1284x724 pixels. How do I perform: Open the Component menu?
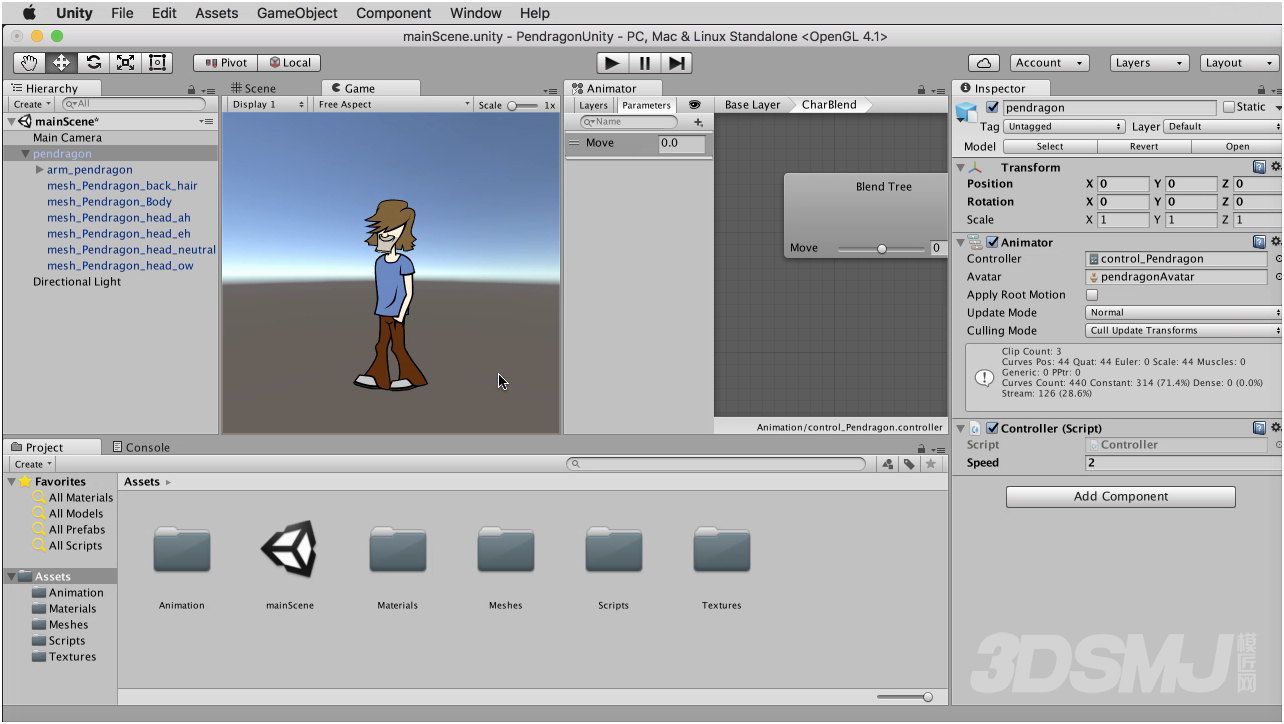[394, 13]
